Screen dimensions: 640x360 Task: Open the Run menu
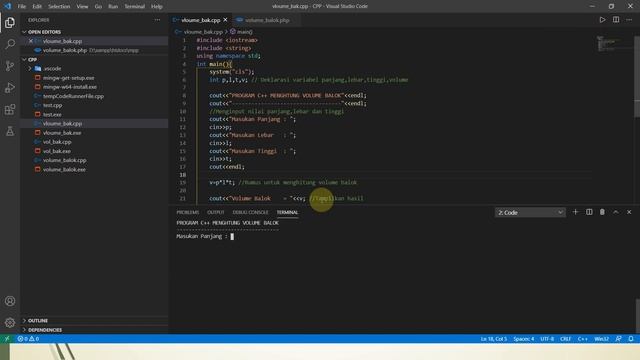click(113, 7)
